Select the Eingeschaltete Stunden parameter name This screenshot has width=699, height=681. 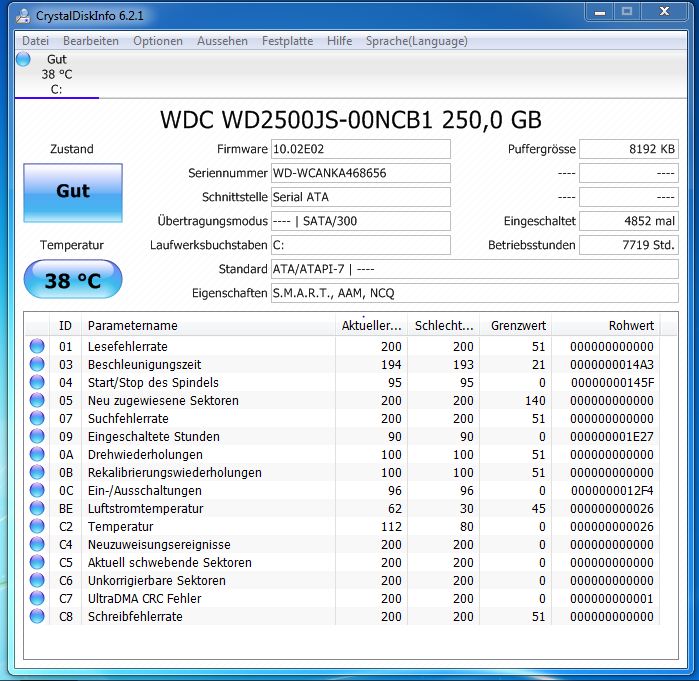pos(154,437)
